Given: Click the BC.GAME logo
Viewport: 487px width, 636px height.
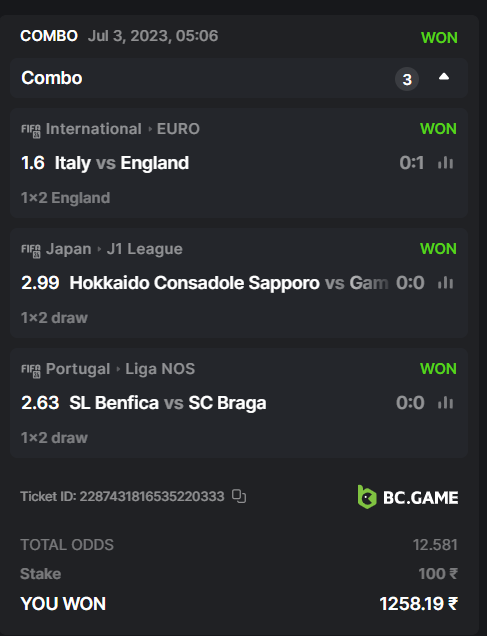Looking at the screenshot, I should (408, 497).
